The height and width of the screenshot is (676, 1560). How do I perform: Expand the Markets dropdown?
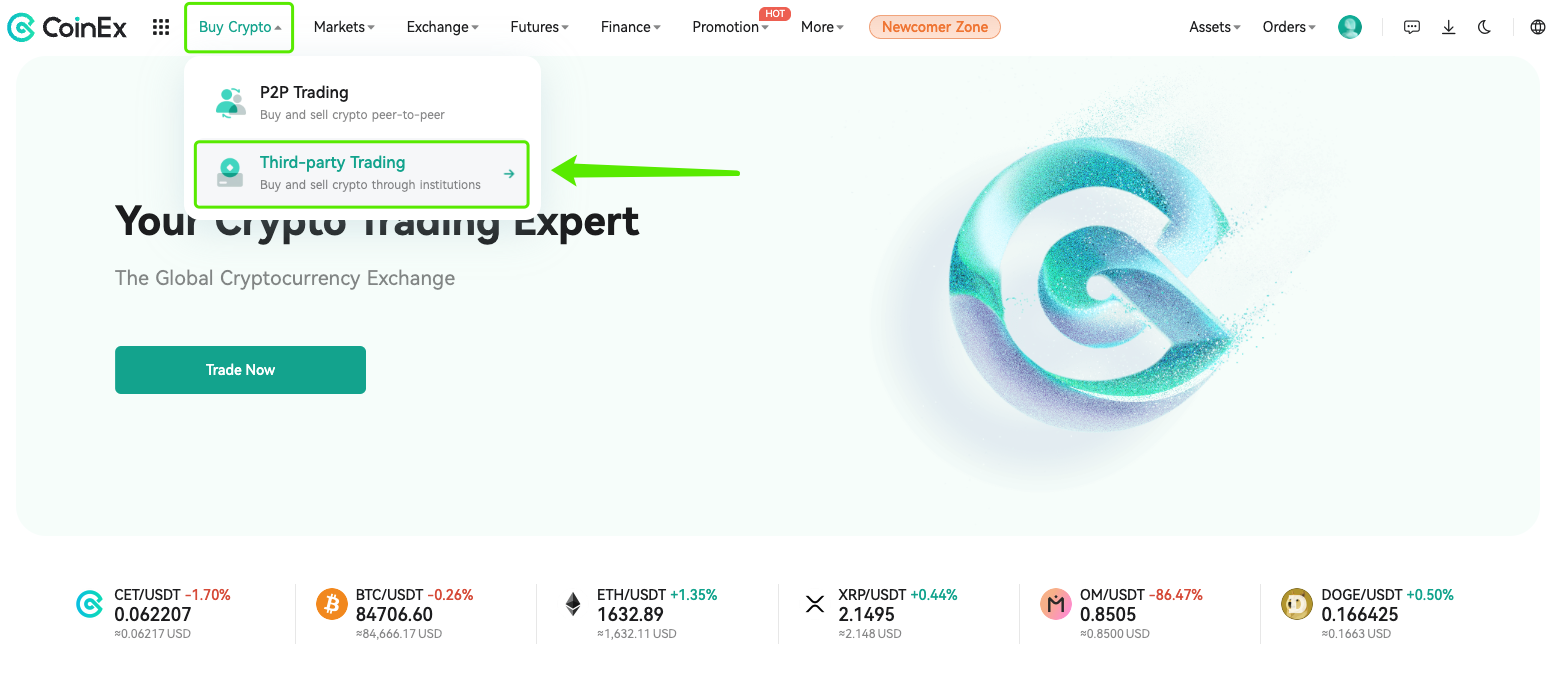[344, 27]
